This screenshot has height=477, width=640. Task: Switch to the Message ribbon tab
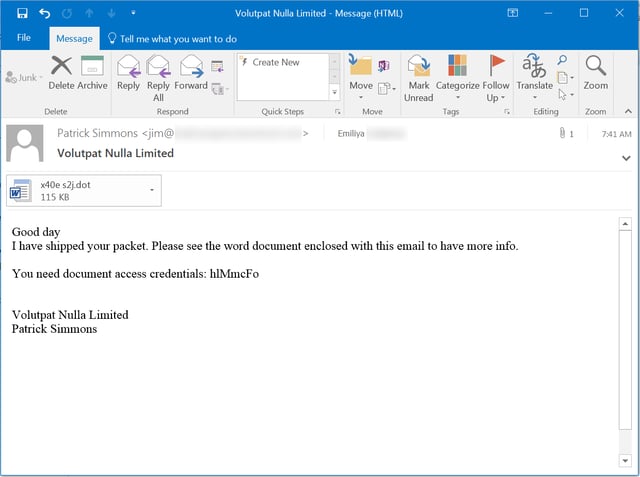[x=74, y=38]
